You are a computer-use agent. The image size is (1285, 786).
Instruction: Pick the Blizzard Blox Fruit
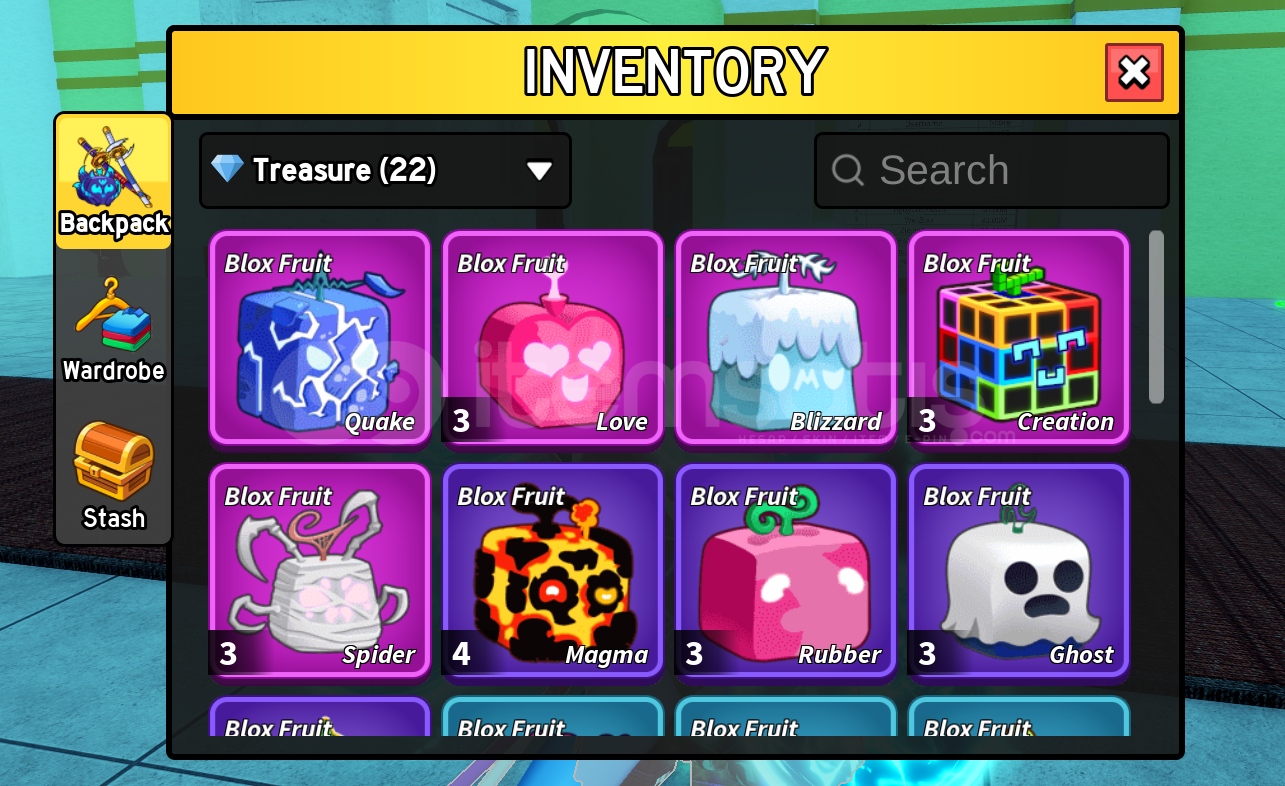pos(786,338)
